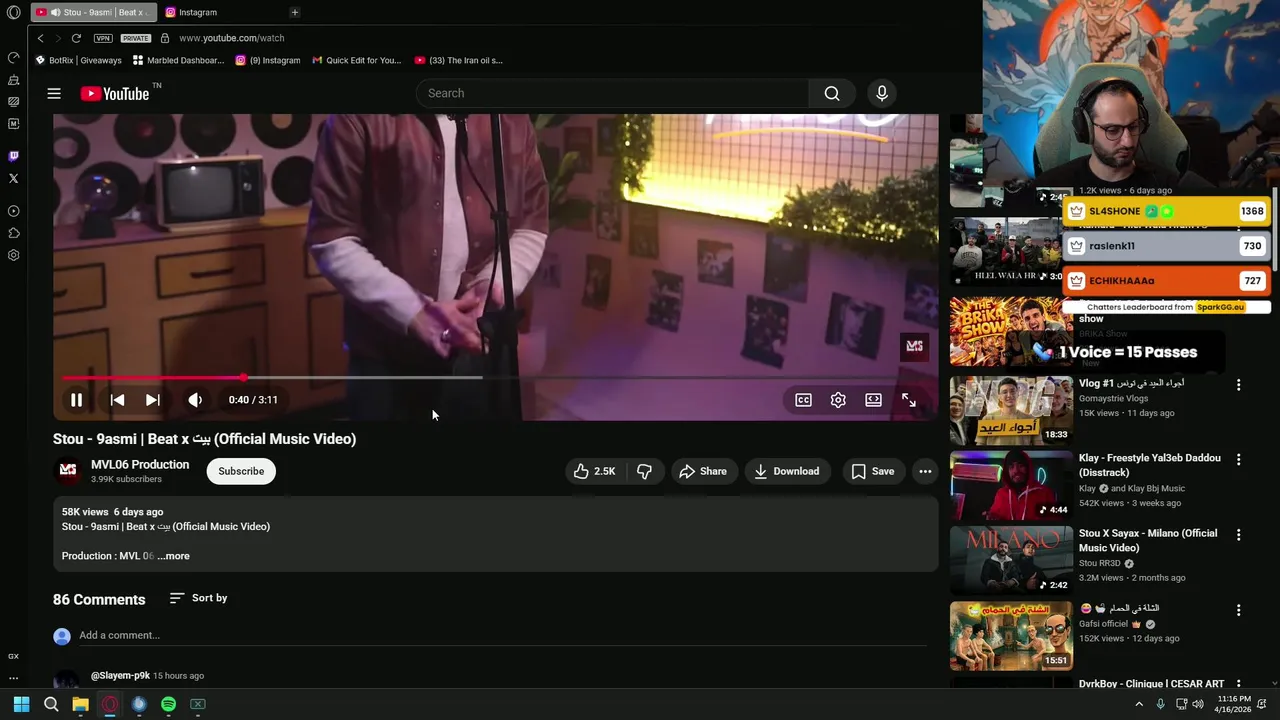Open the Marbled Dashboard bookmark
Screen dimensions: 1280x720
click(178, 60)
